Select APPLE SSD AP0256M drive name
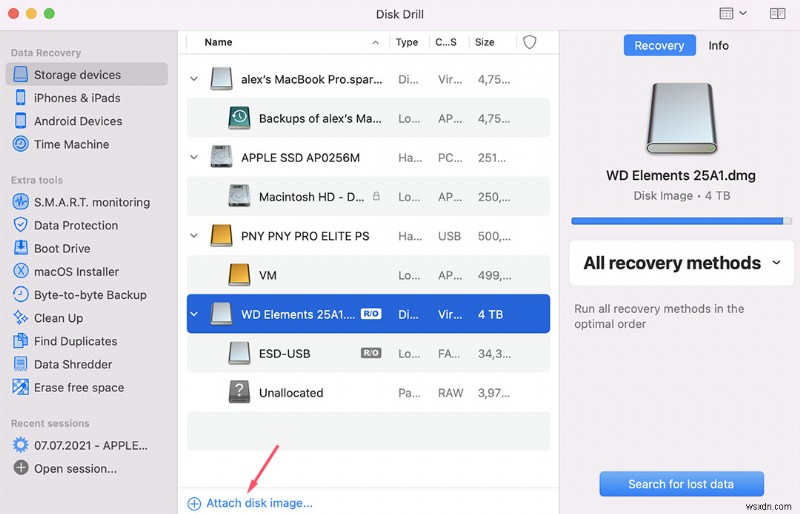Viewport: 800px width, 514px height. coord(301,158)
